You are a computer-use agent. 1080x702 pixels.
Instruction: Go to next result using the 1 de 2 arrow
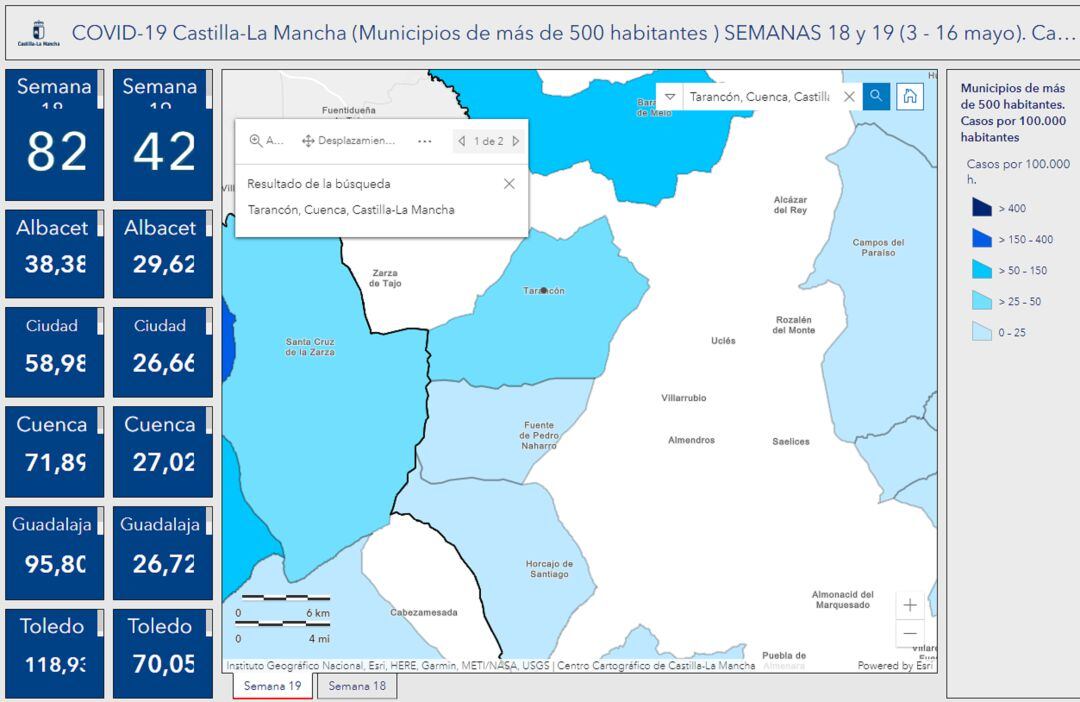pyautogui.click(x=514, y=140)
